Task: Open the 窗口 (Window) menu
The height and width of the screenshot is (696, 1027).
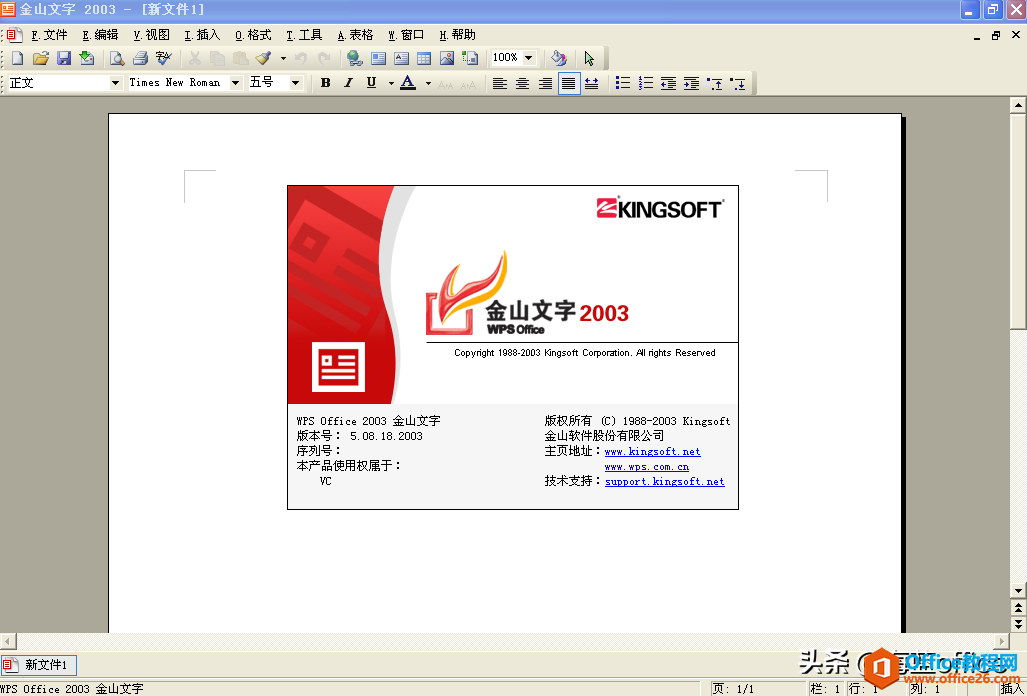Action: point(406,35)
